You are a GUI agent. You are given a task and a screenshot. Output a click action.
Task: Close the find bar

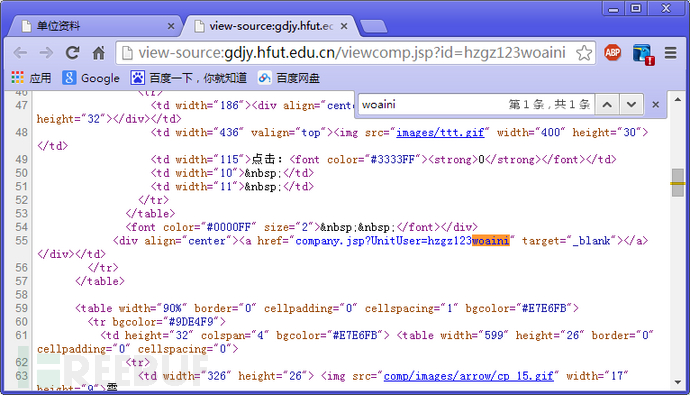(656, 105)
